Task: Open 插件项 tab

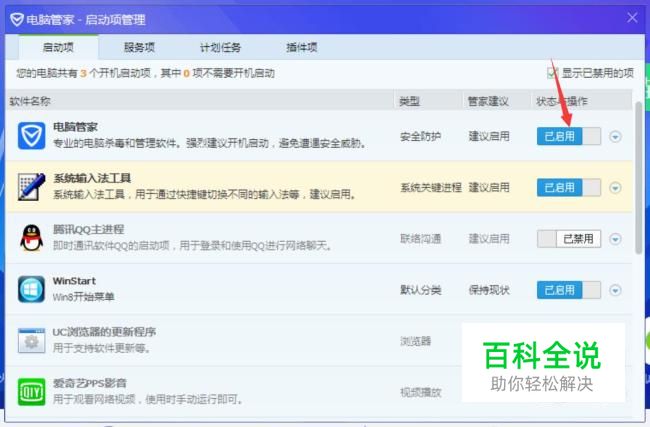Action: point(301,47)
